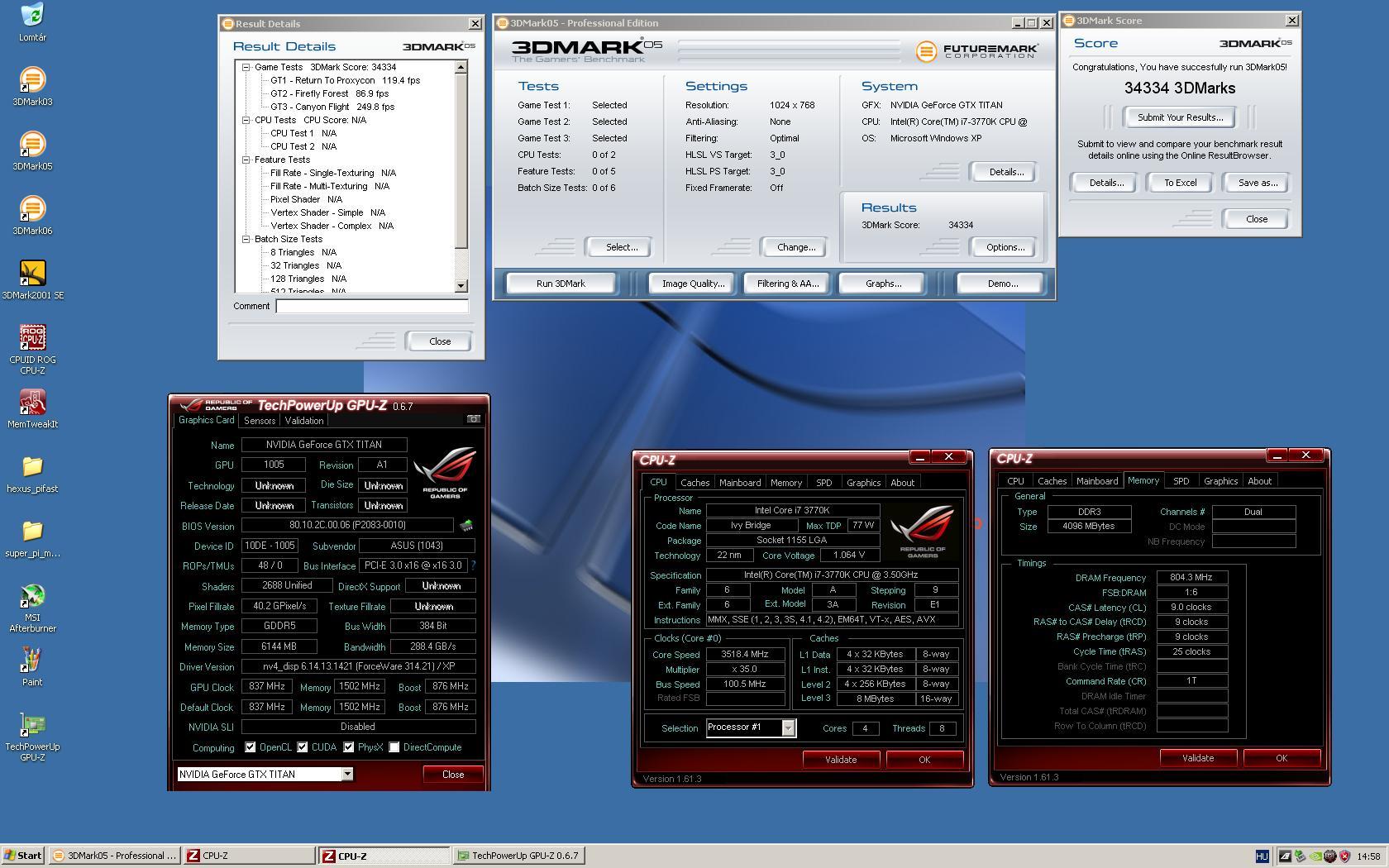Click Submit Your Results... button
Screen dimensions: 1389x868
[1180, 117]
